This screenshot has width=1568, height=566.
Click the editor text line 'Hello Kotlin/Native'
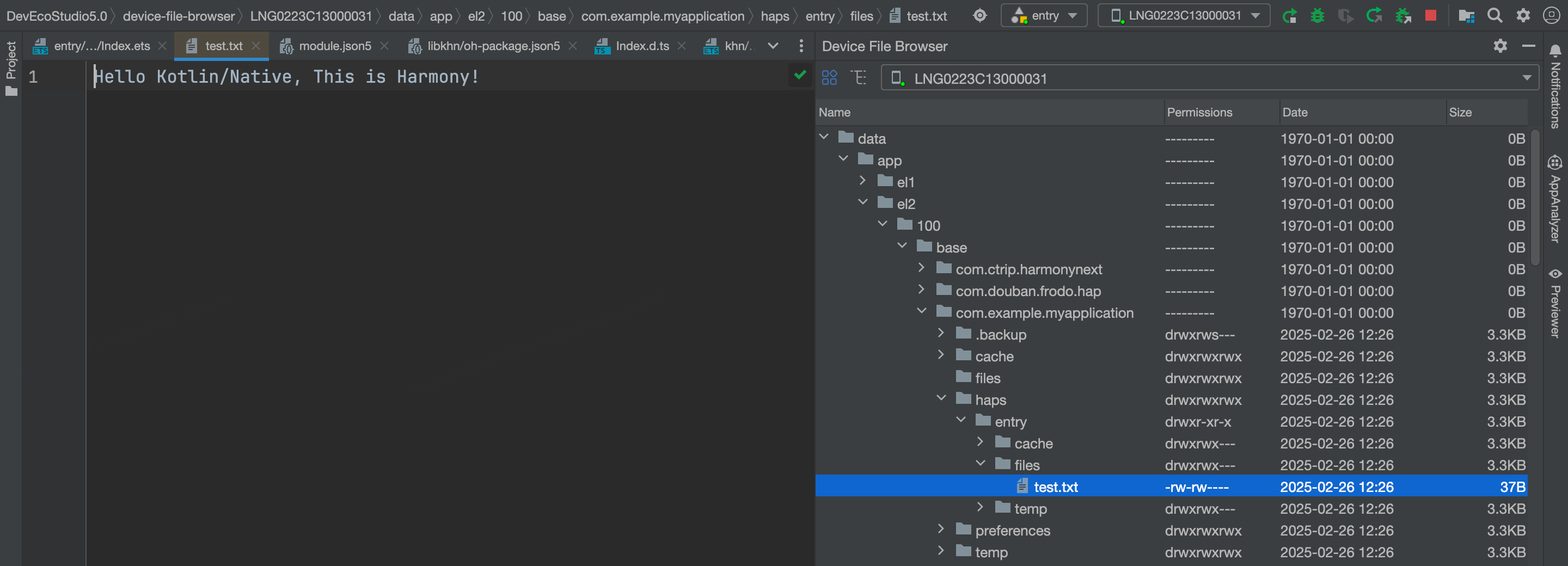tap(287, 76)
